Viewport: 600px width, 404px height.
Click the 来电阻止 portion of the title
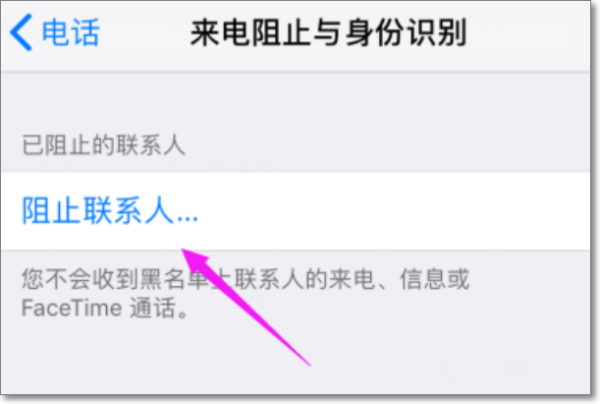(x=250, y=33)
